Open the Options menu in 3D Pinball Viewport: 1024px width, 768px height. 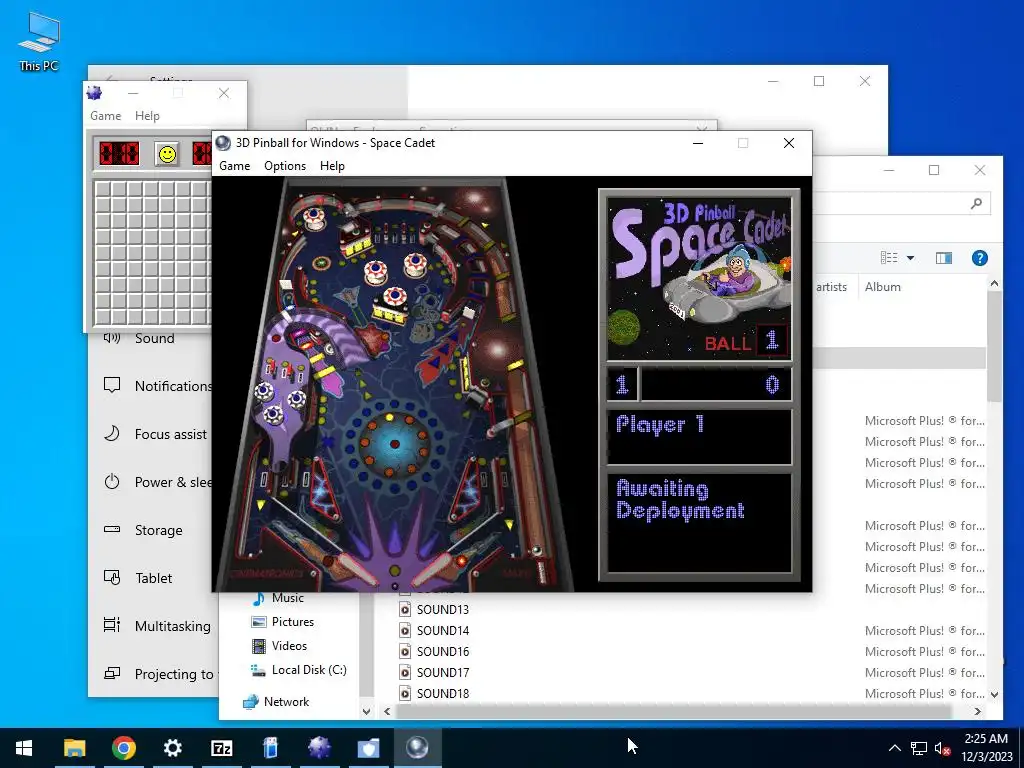[x=285, y=166]
